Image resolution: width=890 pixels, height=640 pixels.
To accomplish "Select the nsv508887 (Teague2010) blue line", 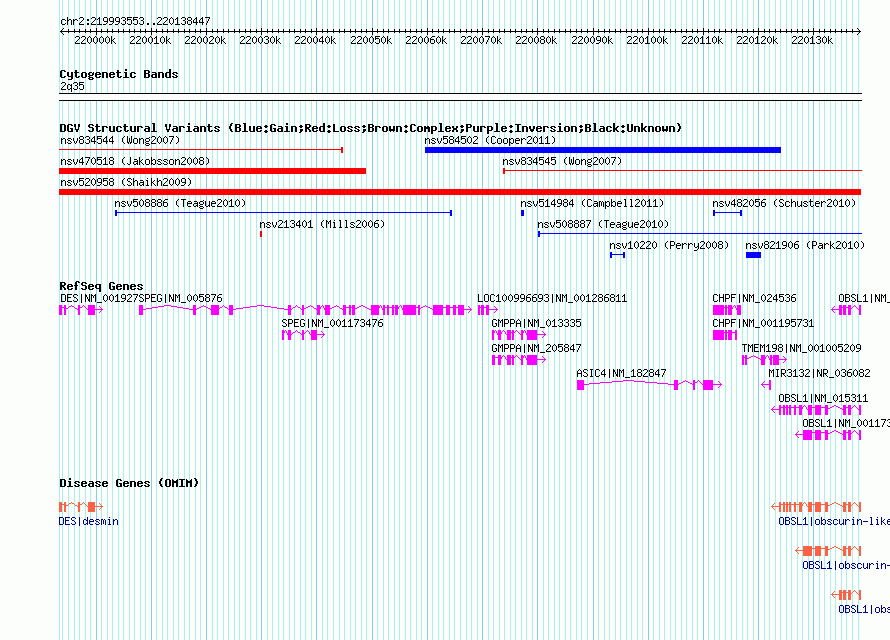I will [x=700, y=234].
